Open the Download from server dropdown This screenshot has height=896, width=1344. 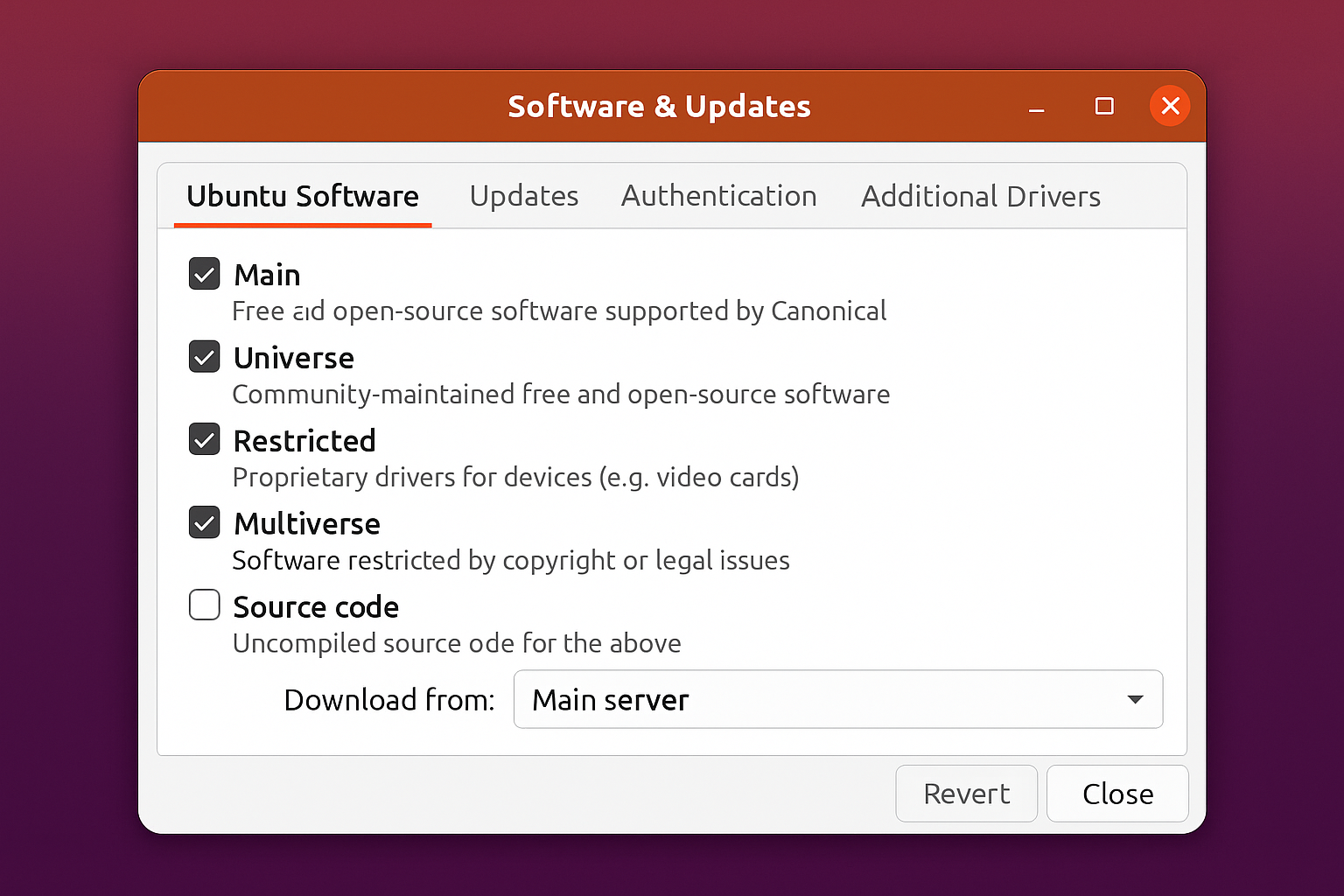[x=837, y=699]
